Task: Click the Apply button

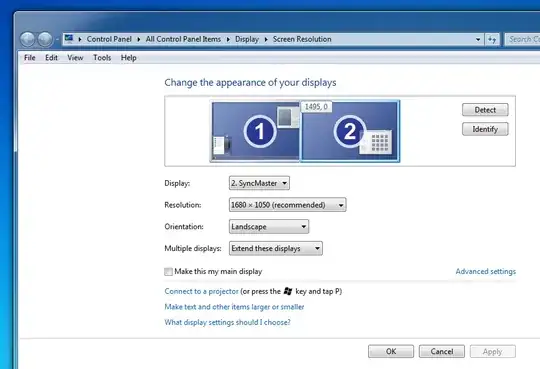Action: [x=492, y=351]
